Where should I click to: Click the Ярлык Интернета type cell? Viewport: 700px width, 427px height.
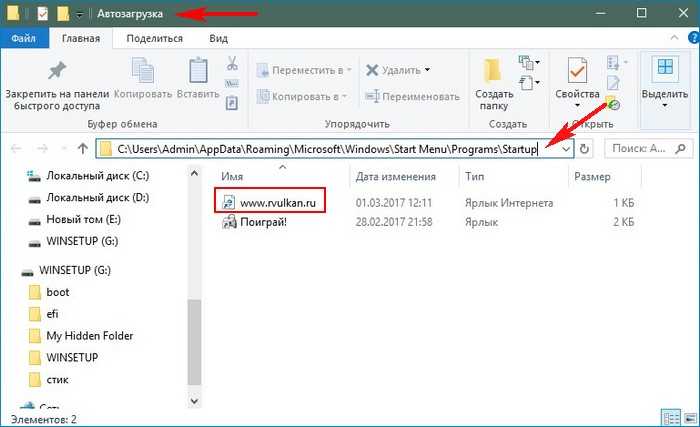click(509, 203)
